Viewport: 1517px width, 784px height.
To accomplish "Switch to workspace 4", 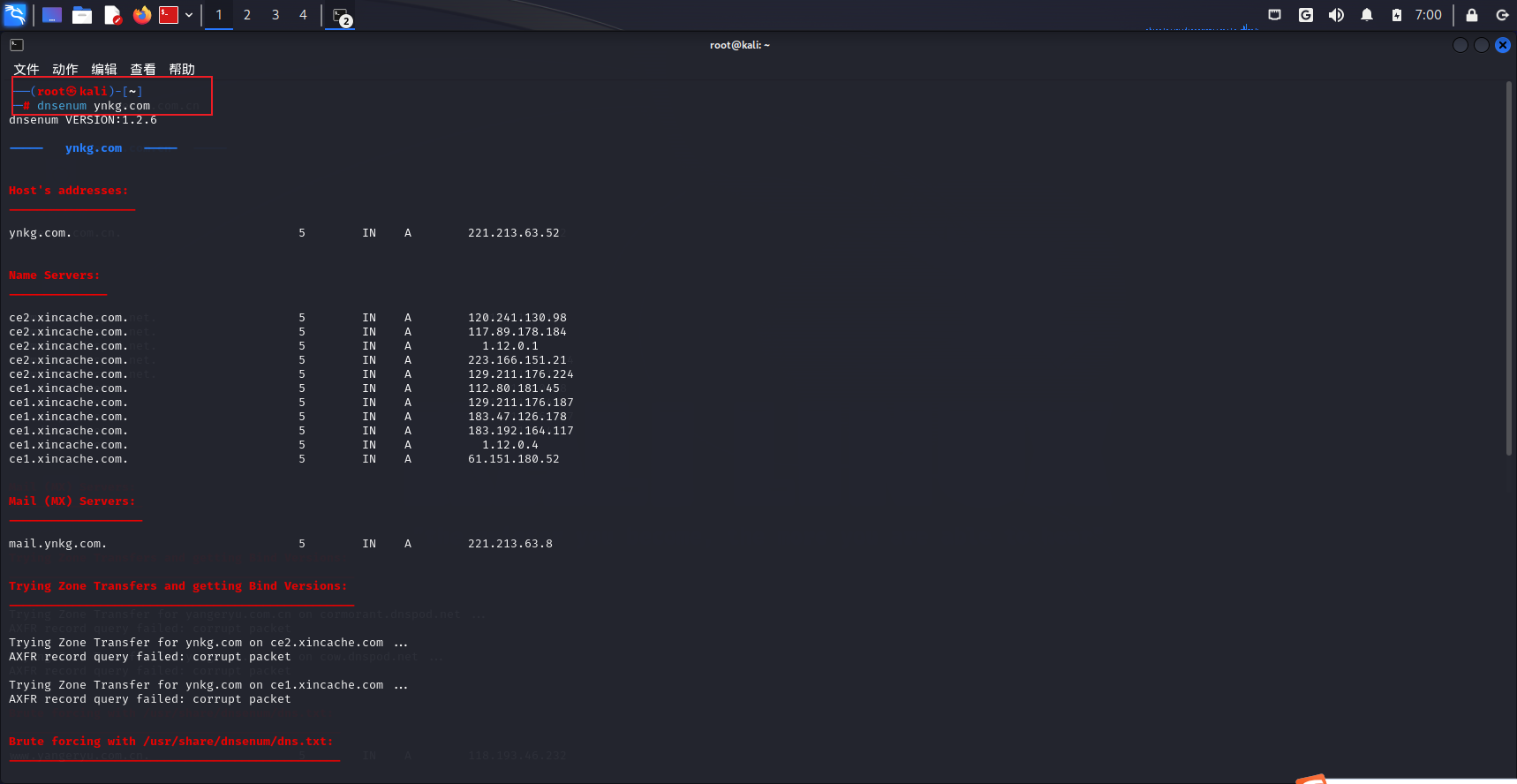I will click(x=303, y=15).
